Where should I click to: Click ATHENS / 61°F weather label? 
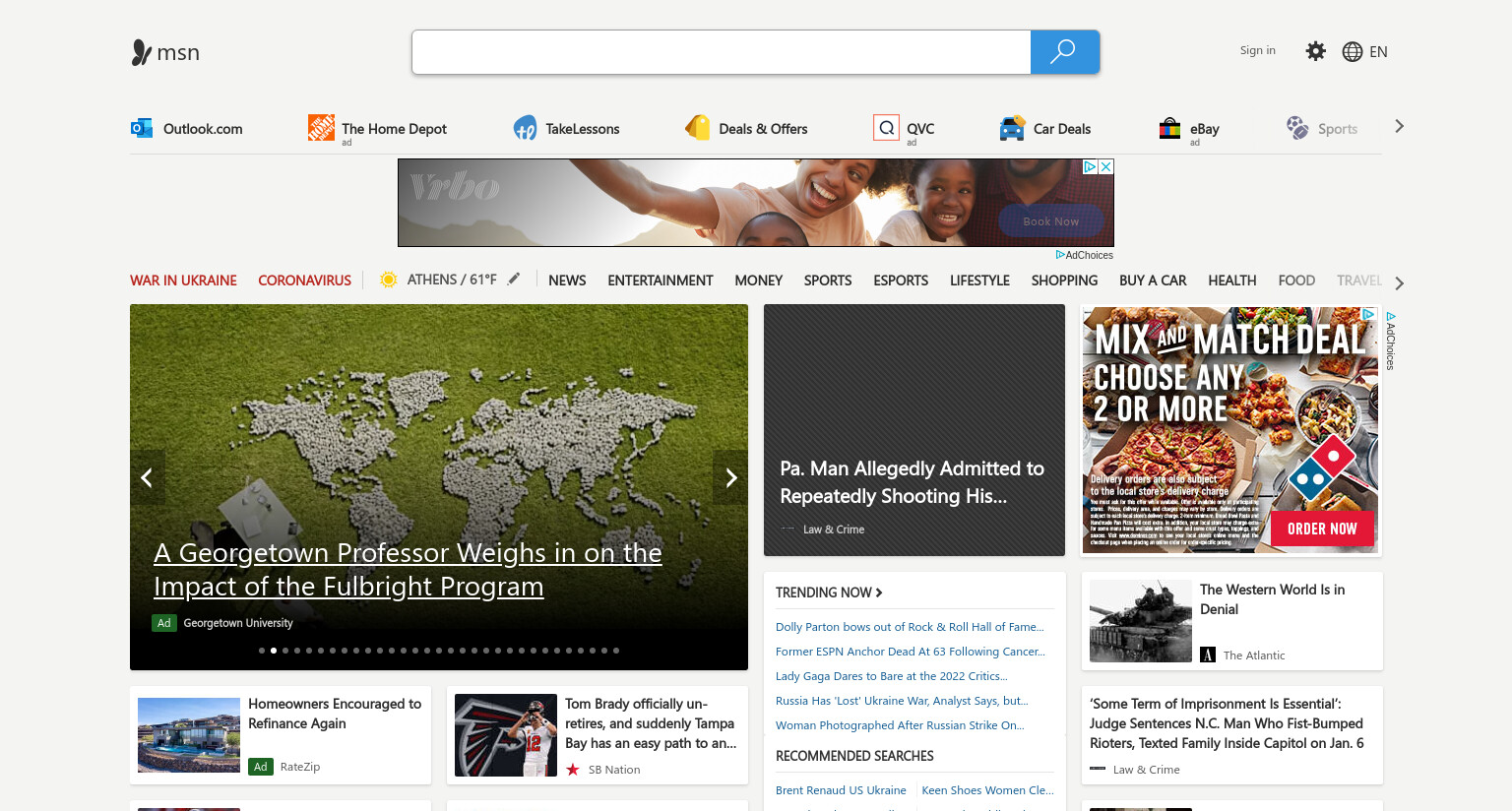click(452, 280)
